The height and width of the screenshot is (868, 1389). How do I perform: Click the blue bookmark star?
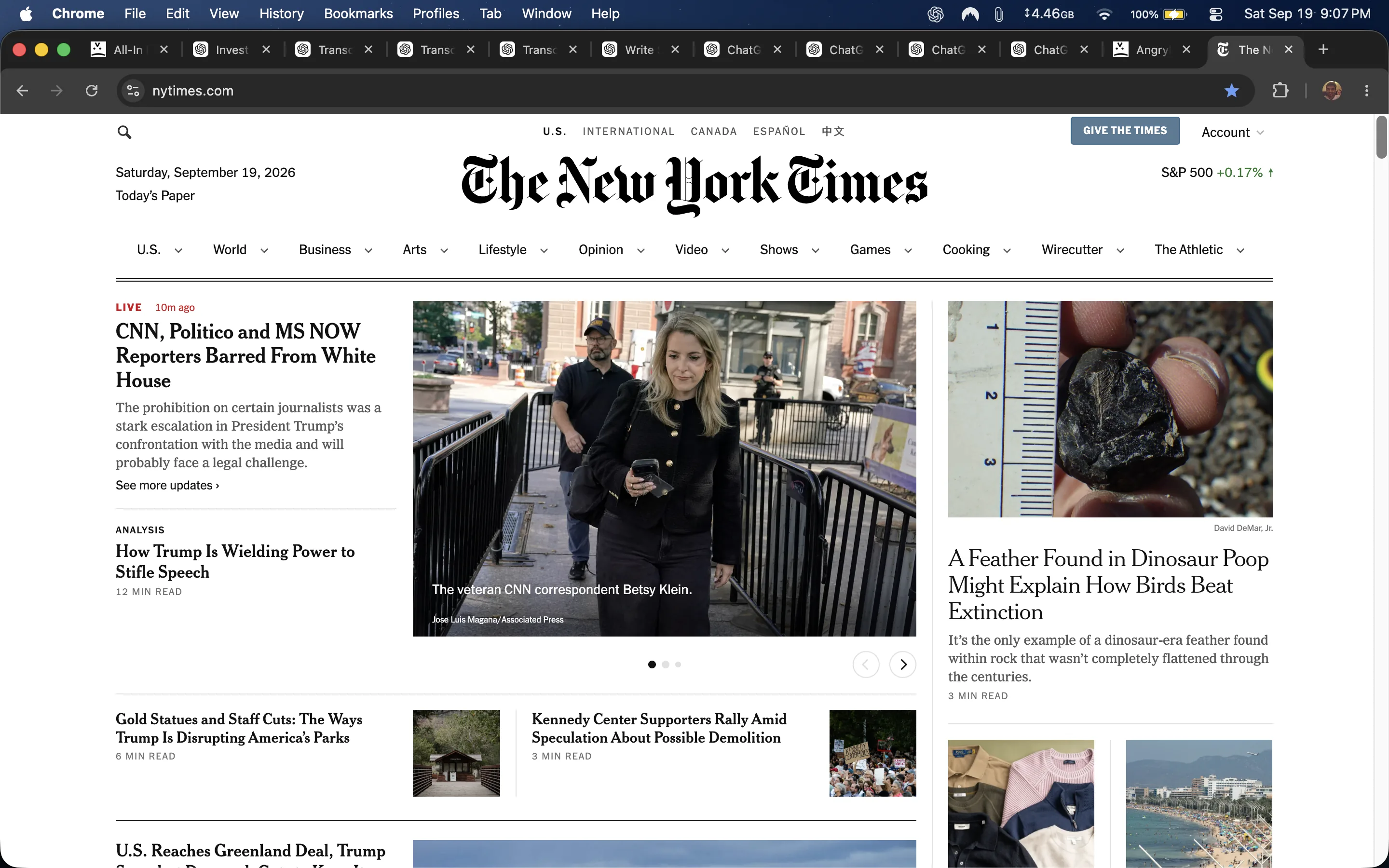click(1231, 91)
